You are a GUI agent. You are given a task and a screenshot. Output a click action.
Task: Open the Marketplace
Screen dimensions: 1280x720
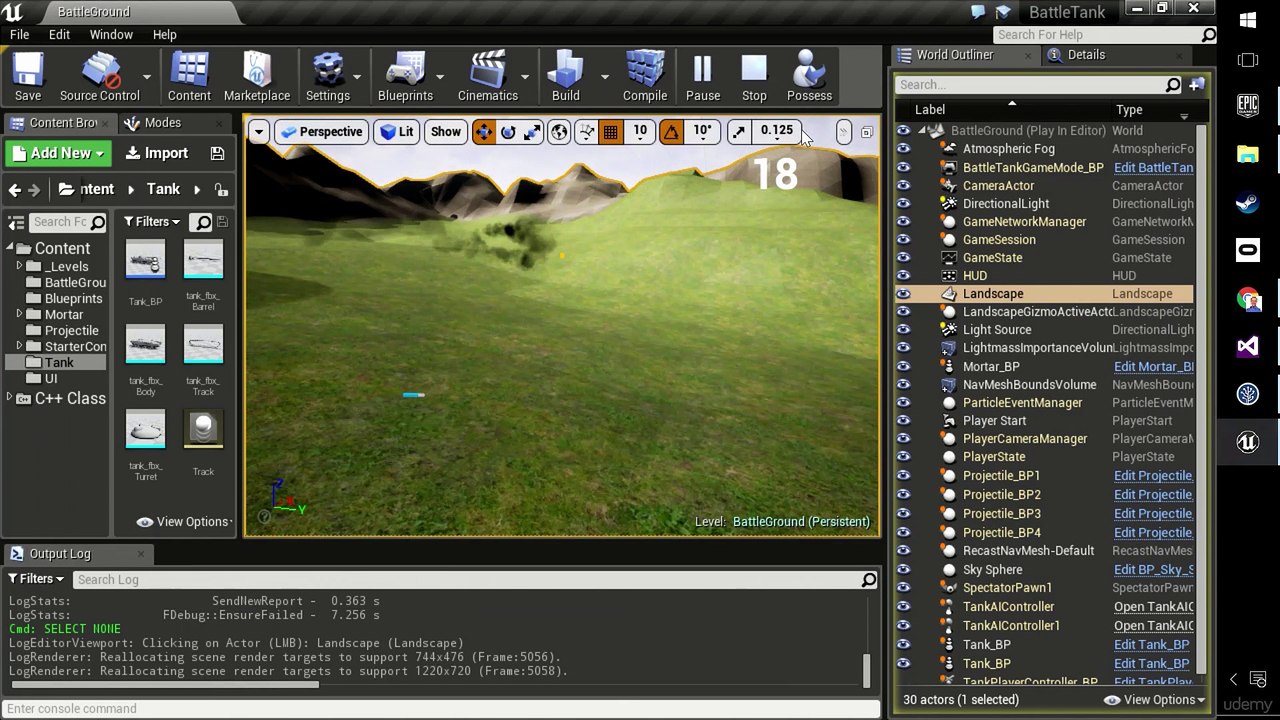click(257, 77)
